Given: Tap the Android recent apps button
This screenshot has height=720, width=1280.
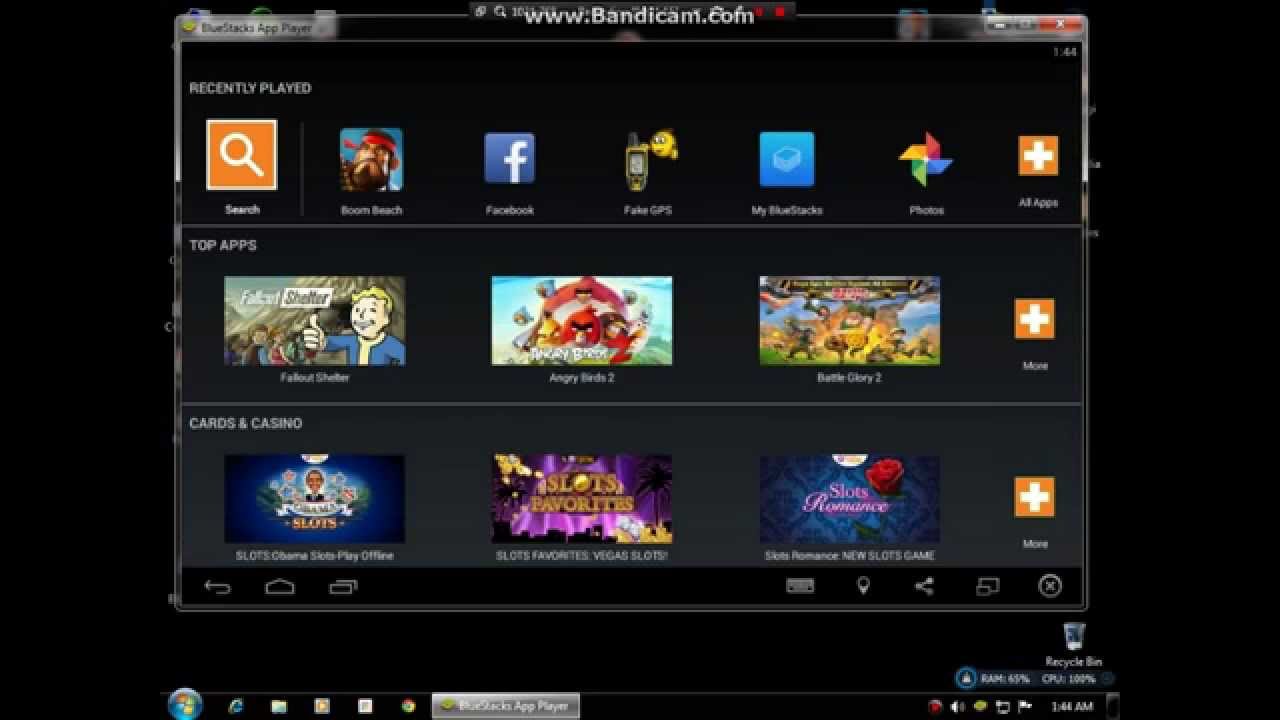Looking at the screenshot, I should 343,587.
